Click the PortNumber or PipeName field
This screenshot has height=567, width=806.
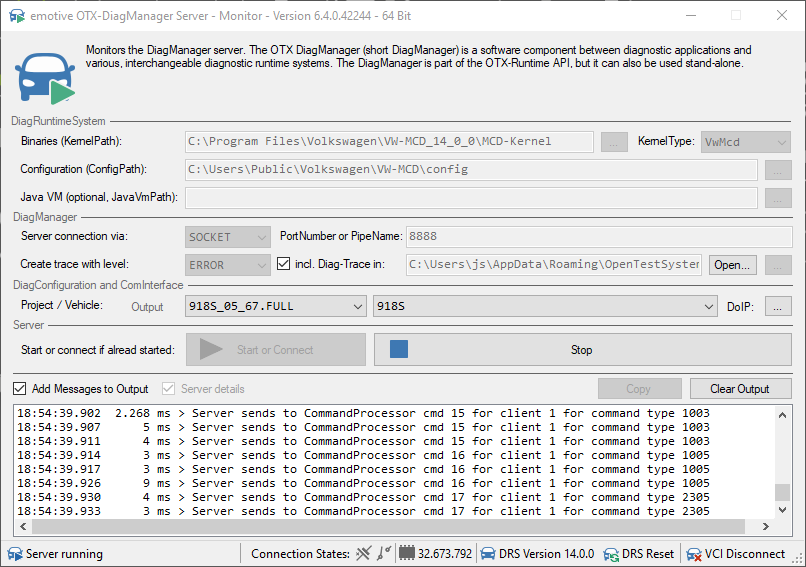coord(597,237)
